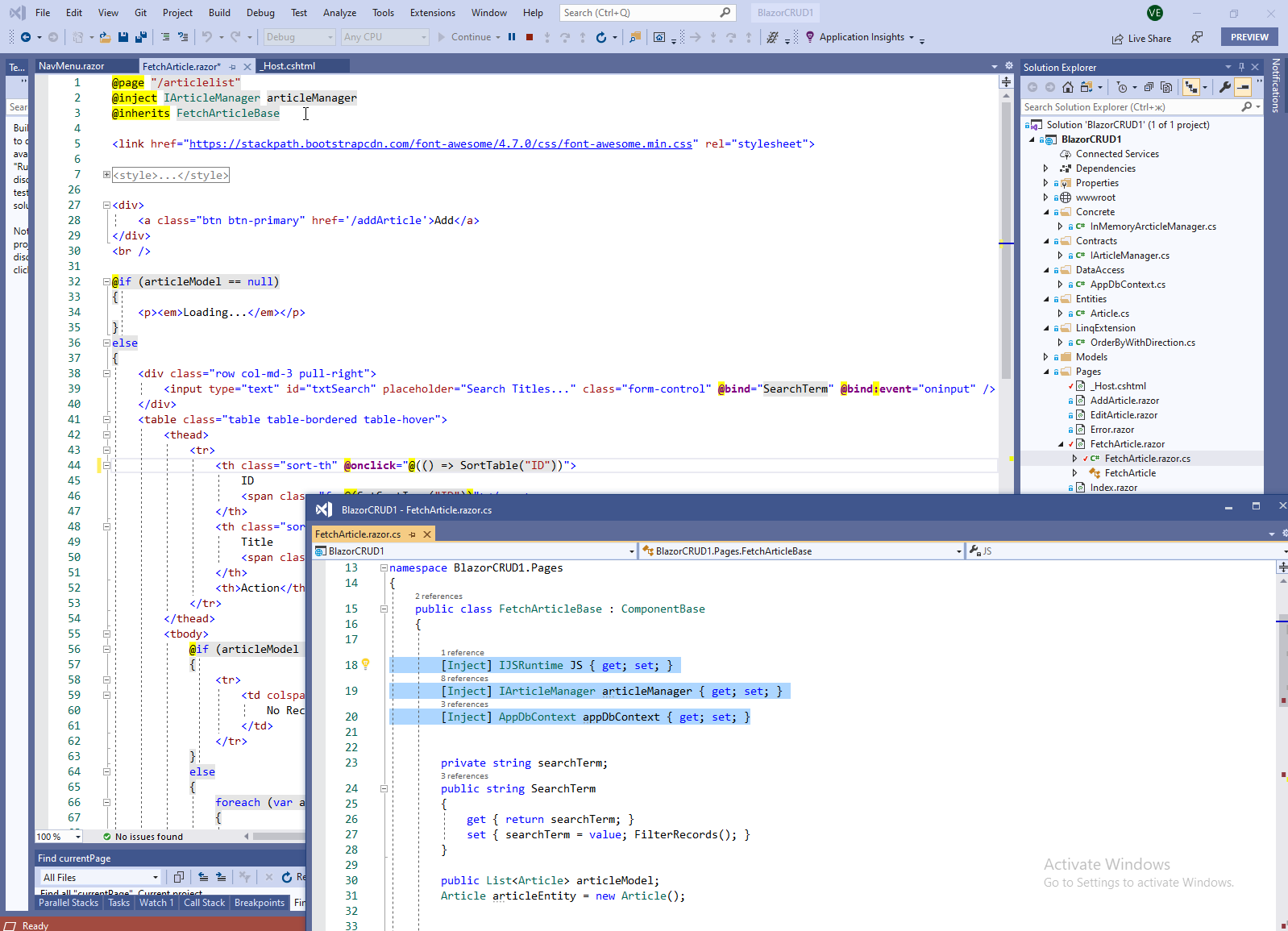Click the Collapse All icon in Solution Explorer

[1149, 87]
